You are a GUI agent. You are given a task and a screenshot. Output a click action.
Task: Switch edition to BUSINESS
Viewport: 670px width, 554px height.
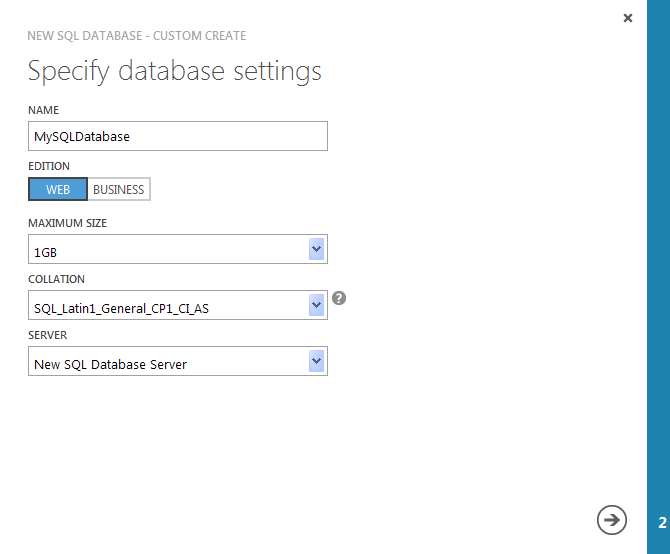[x=119, y=190]
